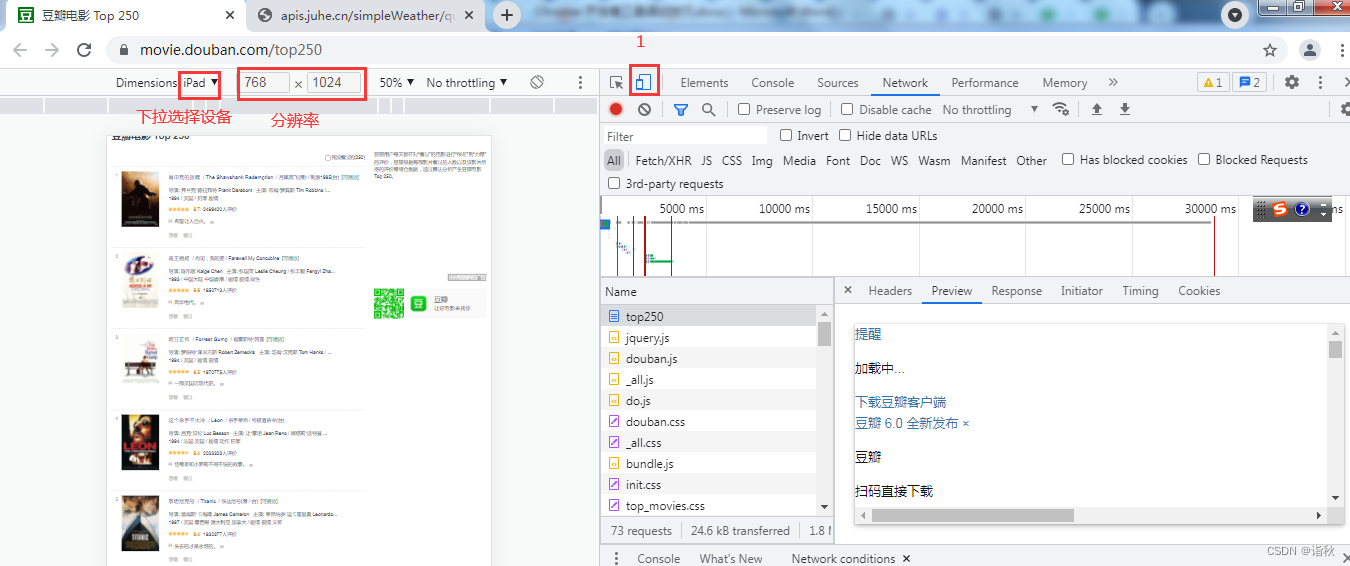Enable Disable cache checkbox
The height and width of the screenshot is (566, 1350).
[847, 110]
